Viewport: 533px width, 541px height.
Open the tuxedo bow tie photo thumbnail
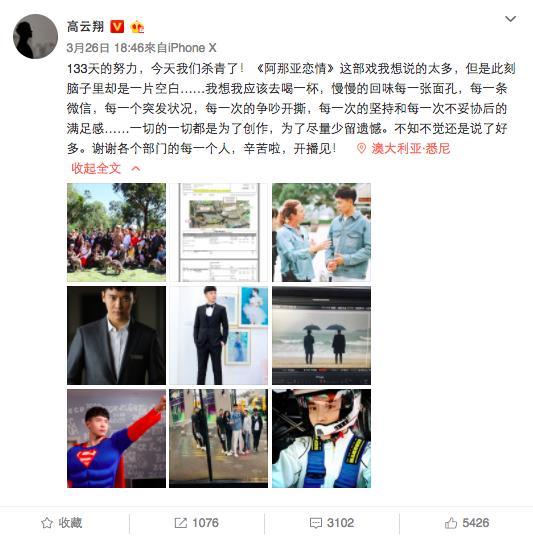point(218,335)
